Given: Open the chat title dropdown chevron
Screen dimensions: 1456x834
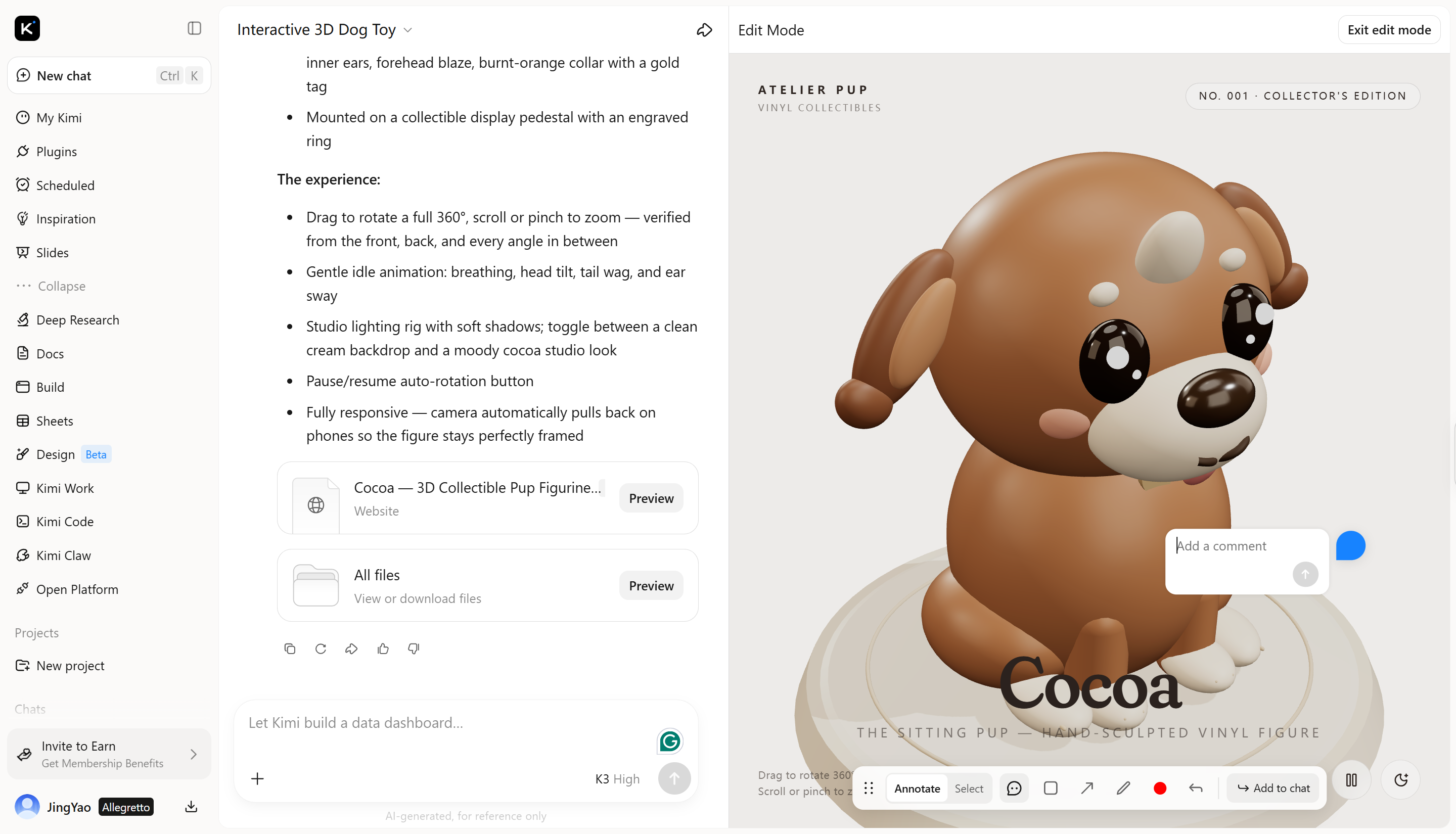Looking at the screenshot, I should point(408,30).
